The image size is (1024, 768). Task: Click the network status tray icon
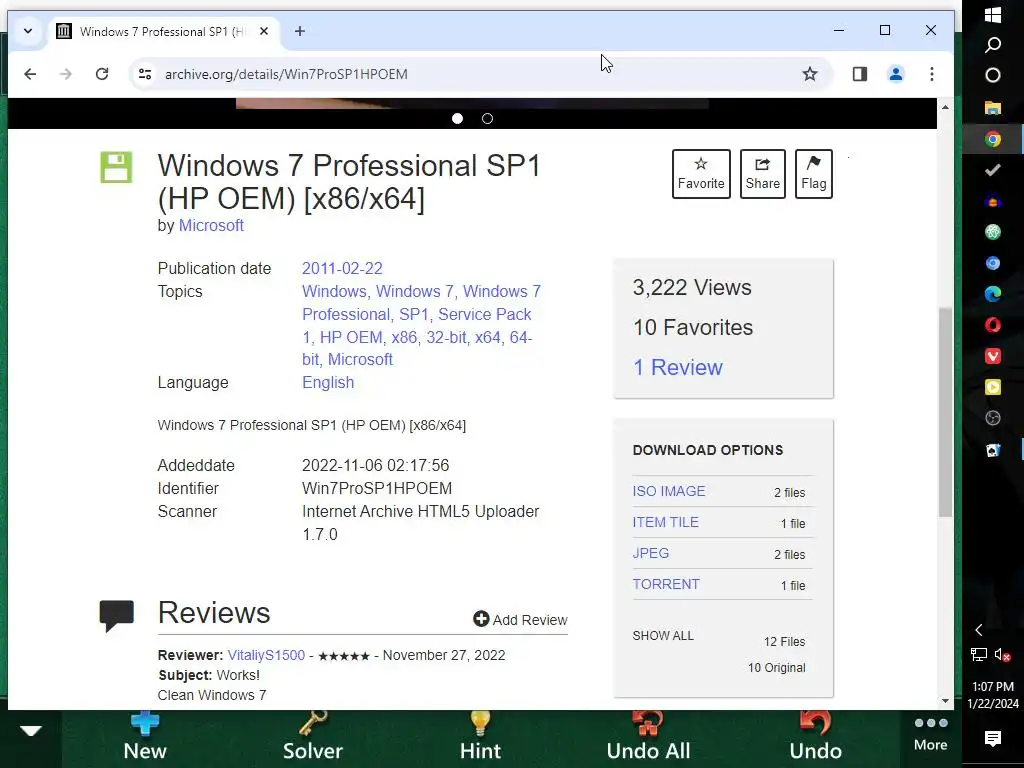point(978,654)
